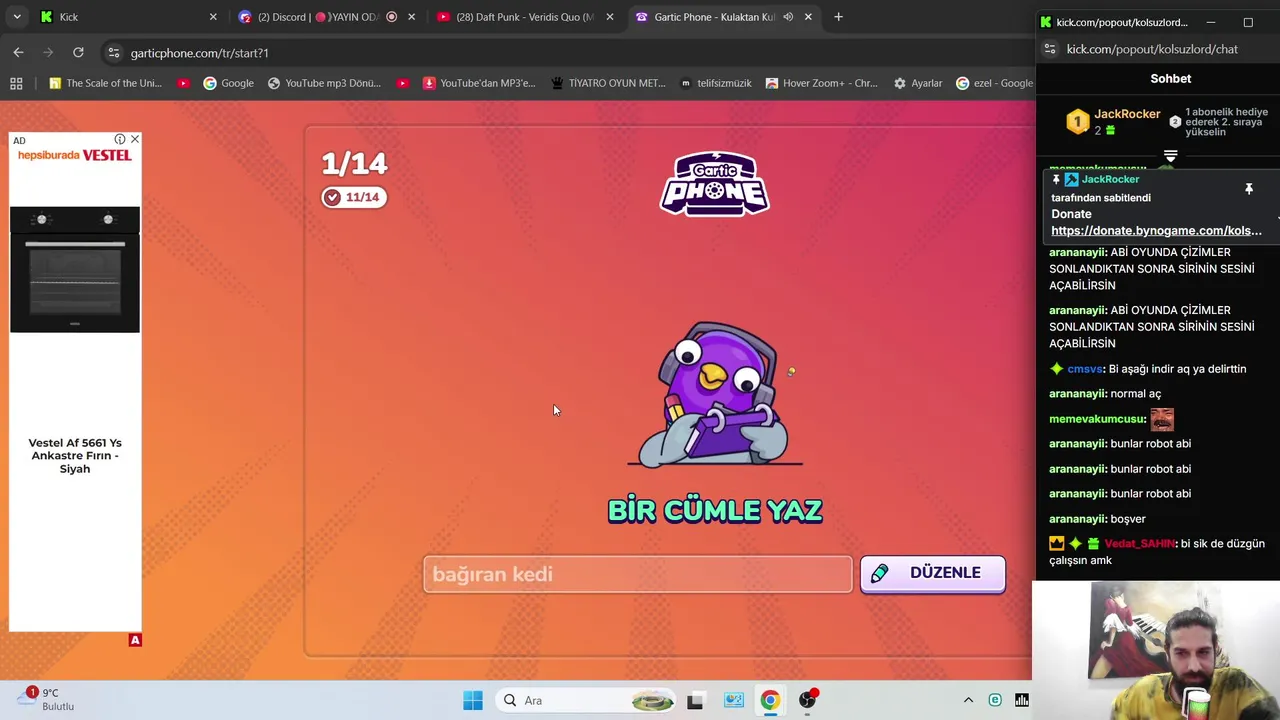The width and height of the screenshot is (1280, 720).
Task: Click YouTube icon bookmark before Google bookmark
Action: coord(183,83)
